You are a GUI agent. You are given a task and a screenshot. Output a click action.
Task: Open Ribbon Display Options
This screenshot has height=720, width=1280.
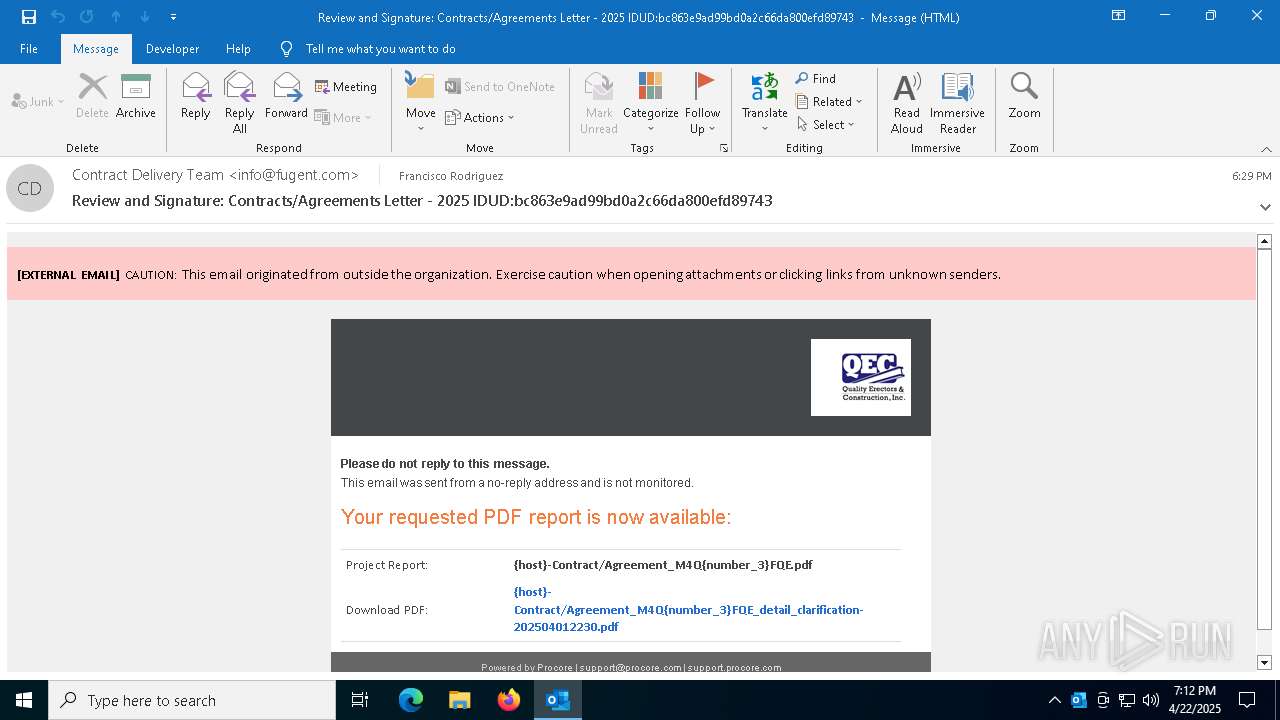tap(1119, 16)
